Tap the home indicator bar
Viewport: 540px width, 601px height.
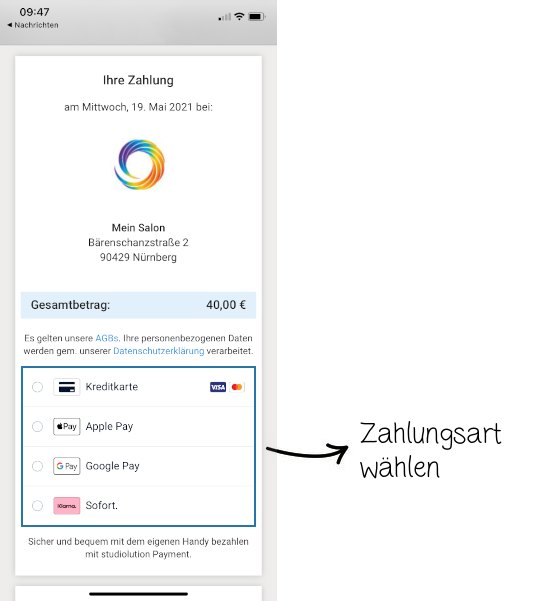click(138, 594)
